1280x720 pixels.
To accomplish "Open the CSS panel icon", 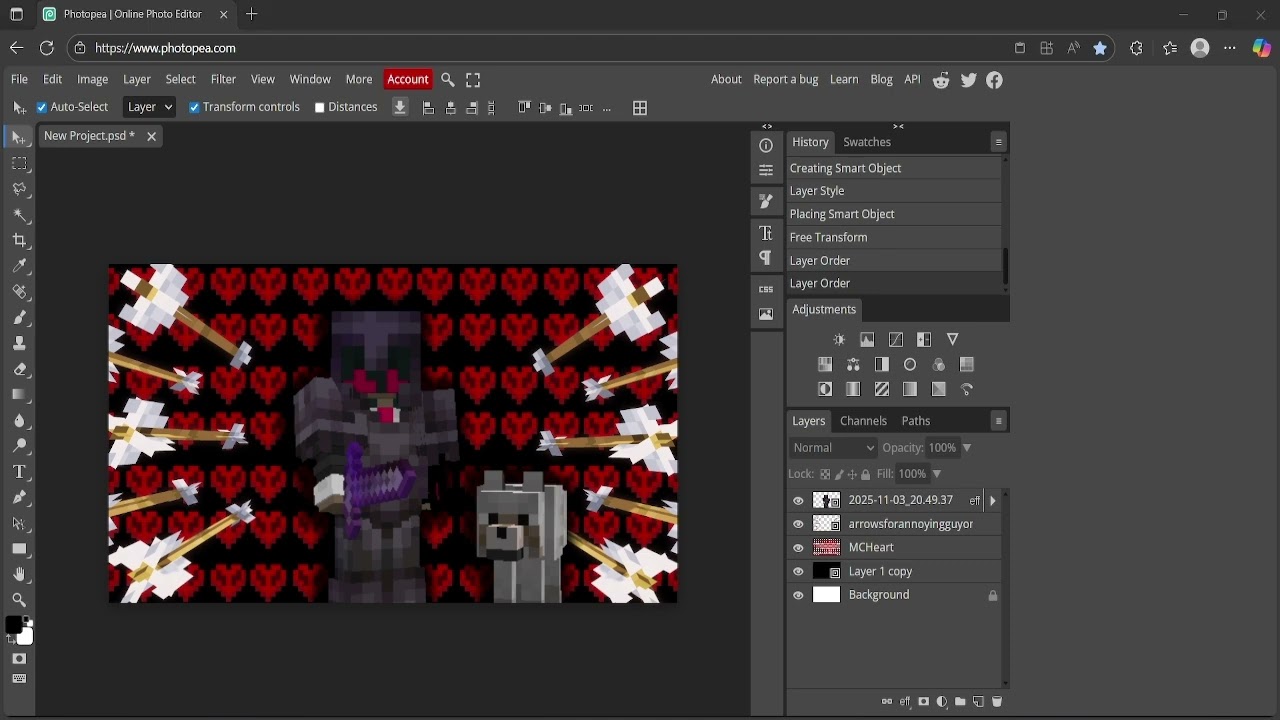I will click(x=766, y=289).
